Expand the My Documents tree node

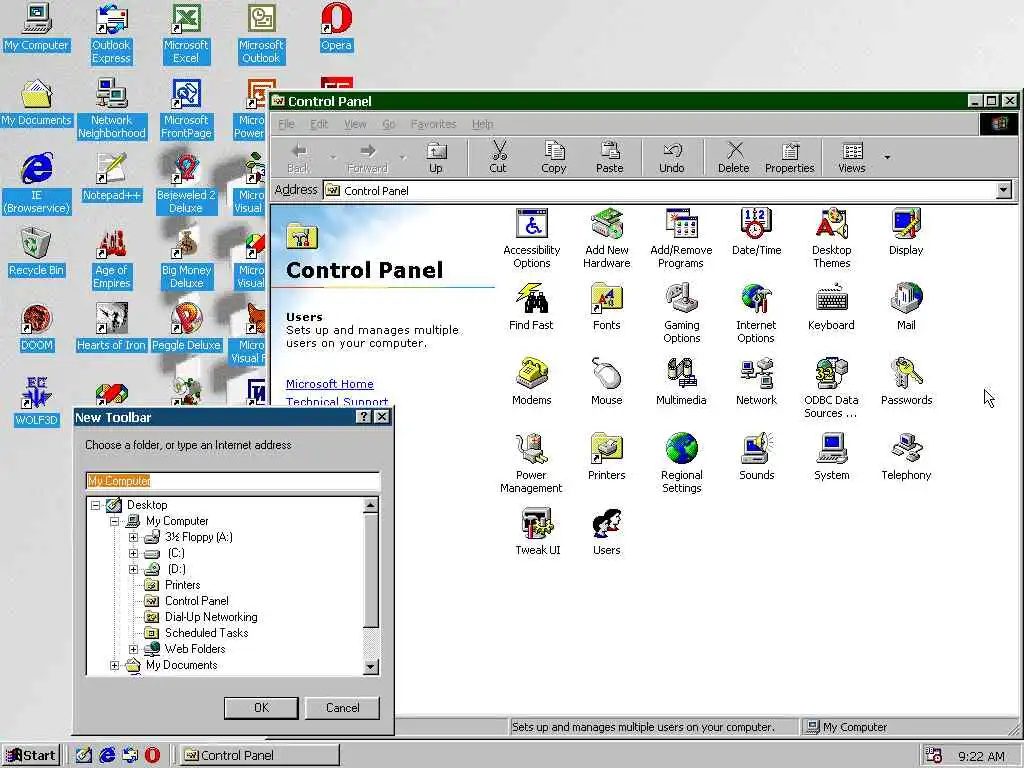pyautogui.click(x=114, y=665)
